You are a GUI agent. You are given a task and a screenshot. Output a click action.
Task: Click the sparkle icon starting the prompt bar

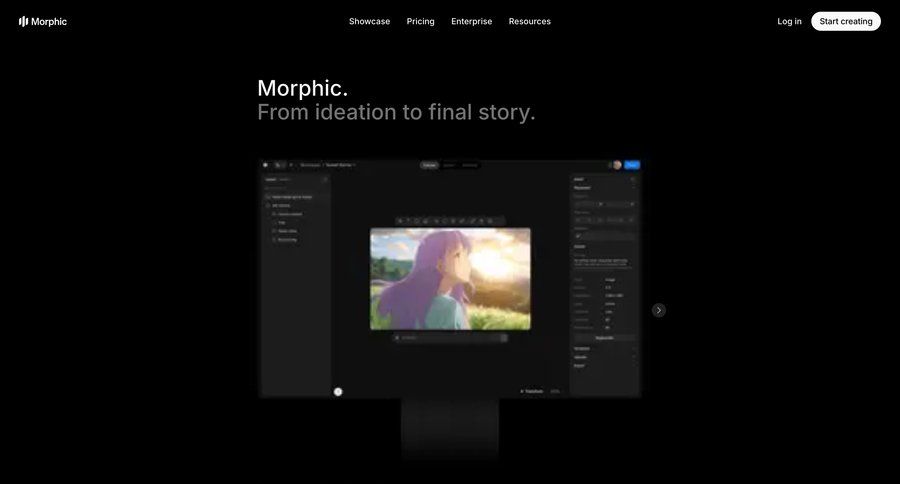[398, 338]
